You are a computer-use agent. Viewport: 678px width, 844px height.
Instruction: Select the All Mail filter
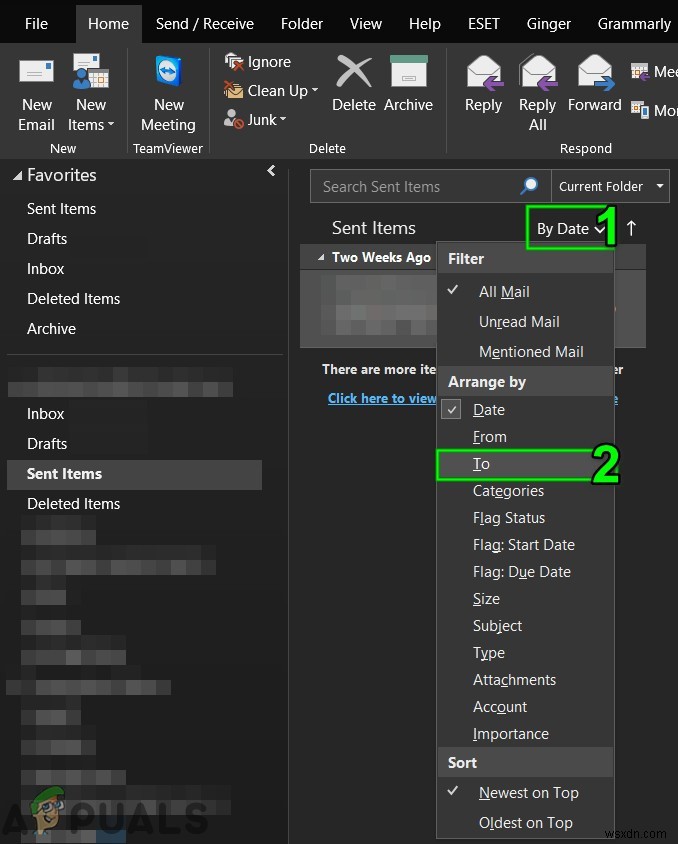525,292
